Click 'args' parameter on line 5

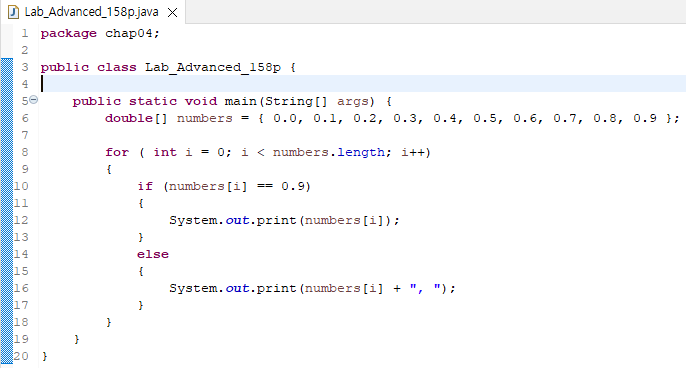point(353,102)
